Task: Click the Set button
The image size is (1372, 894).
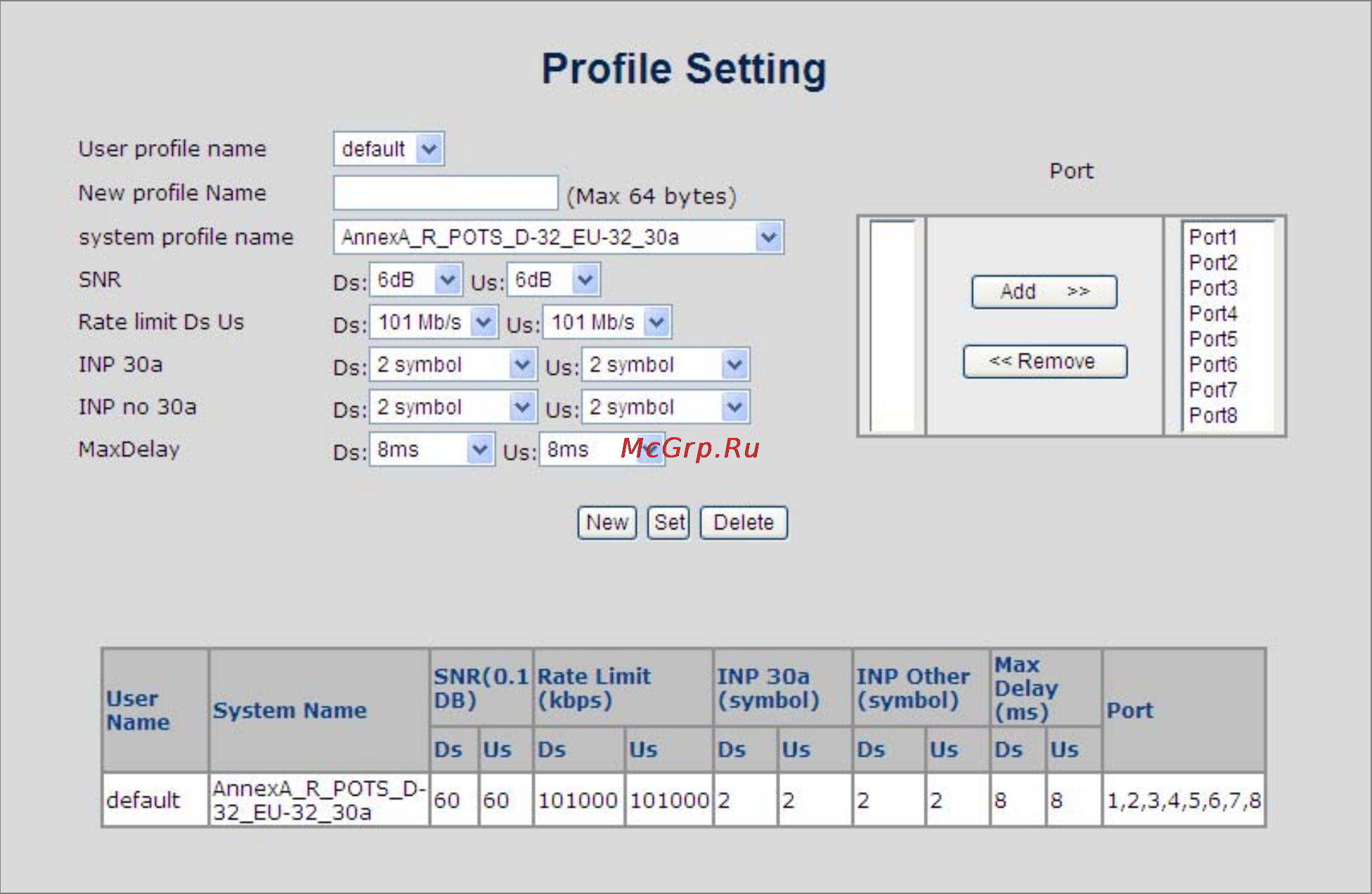Action: click(x=668, y=522)
